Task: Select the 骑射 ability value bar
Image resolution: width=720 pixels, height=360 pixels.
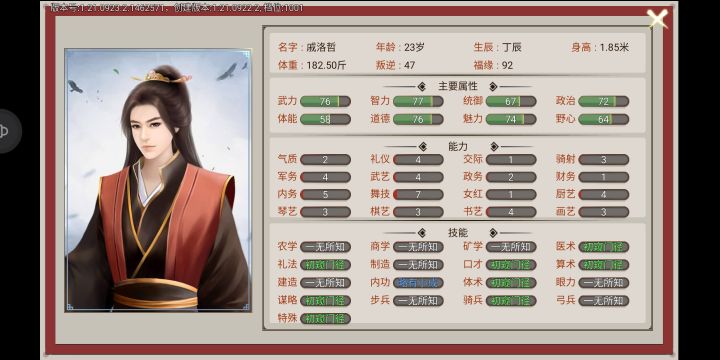Action: [604, 160]
